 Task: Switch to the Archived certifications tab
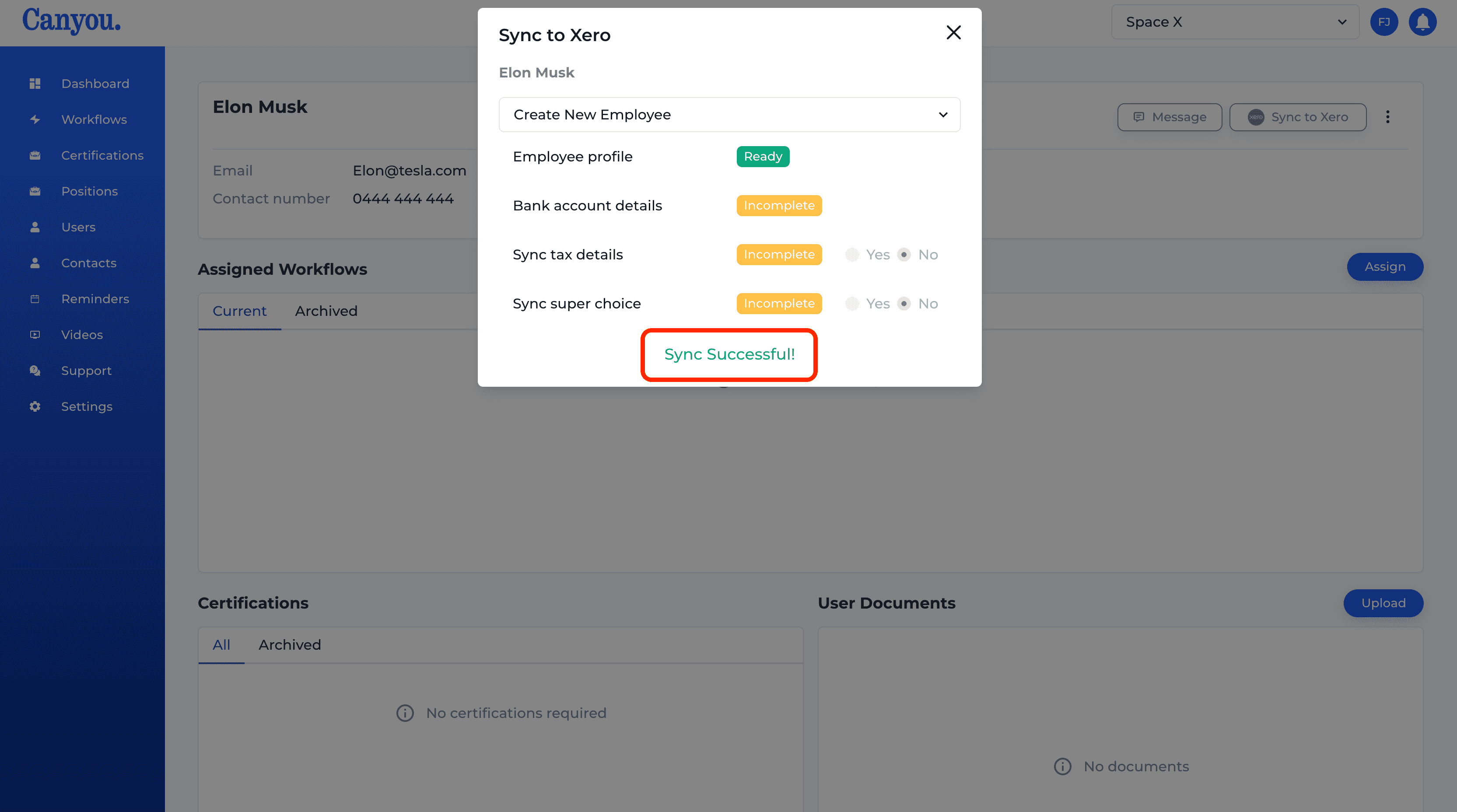(x=290, y=644)
